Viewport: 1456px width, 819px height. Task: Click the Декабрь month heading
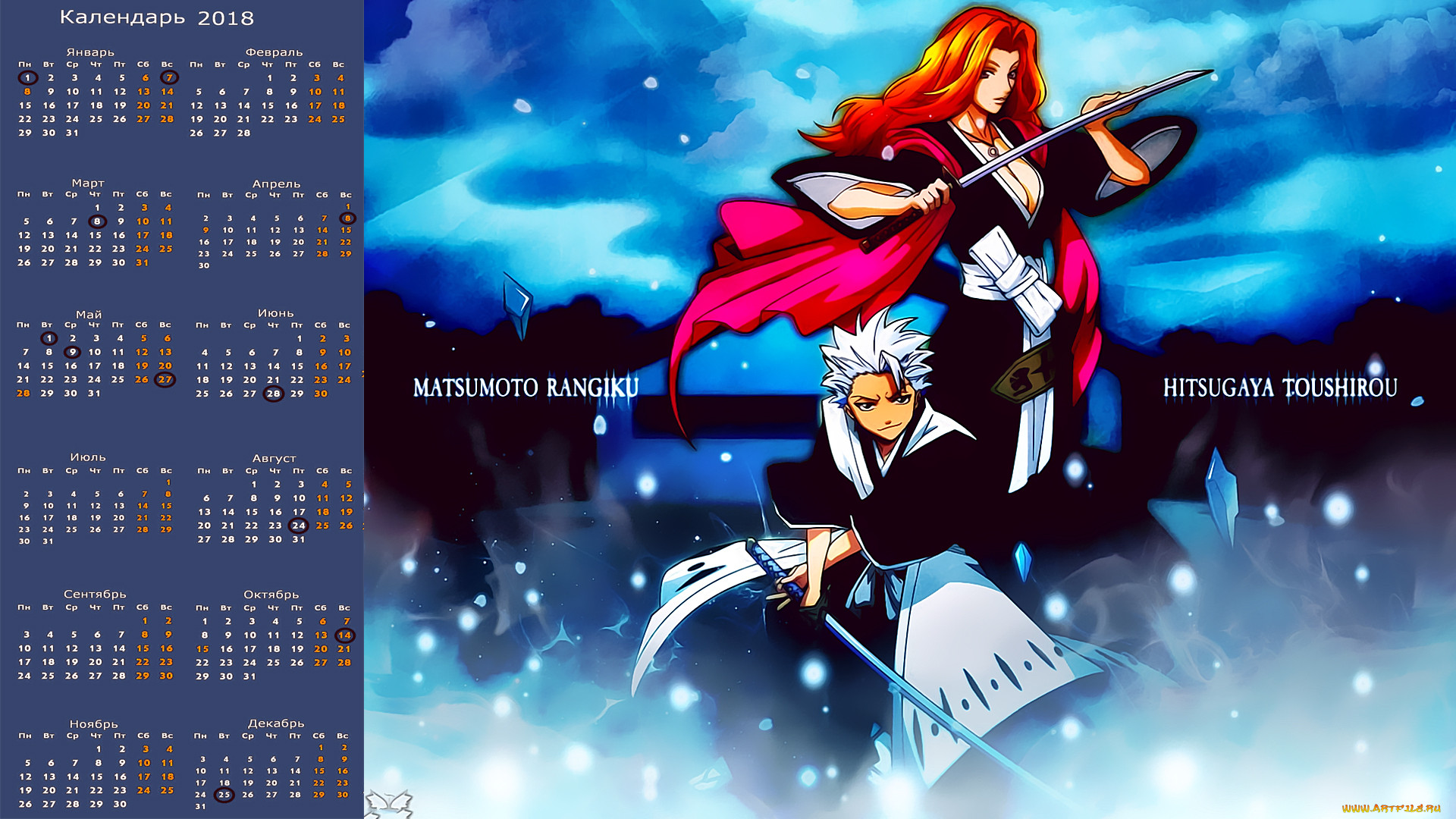point(276,723)
